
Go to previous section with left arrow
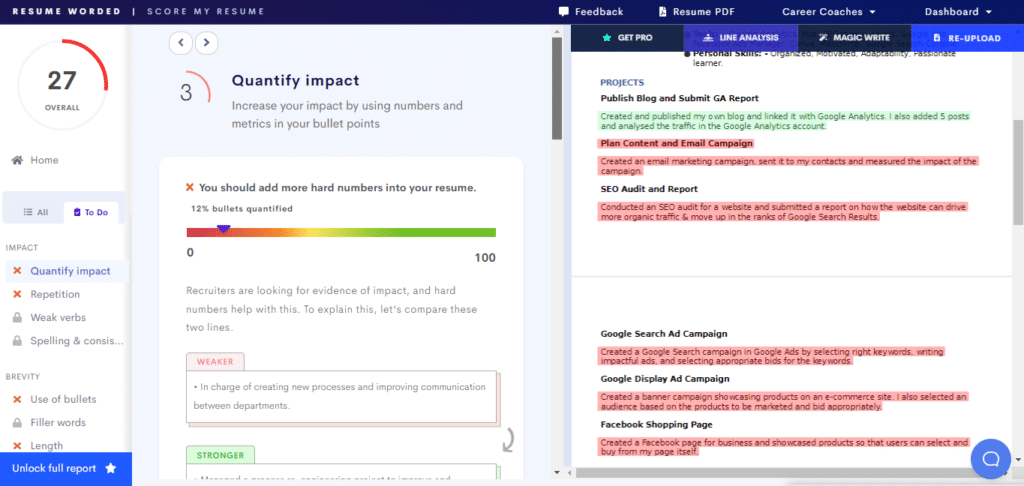coord(181,43)
